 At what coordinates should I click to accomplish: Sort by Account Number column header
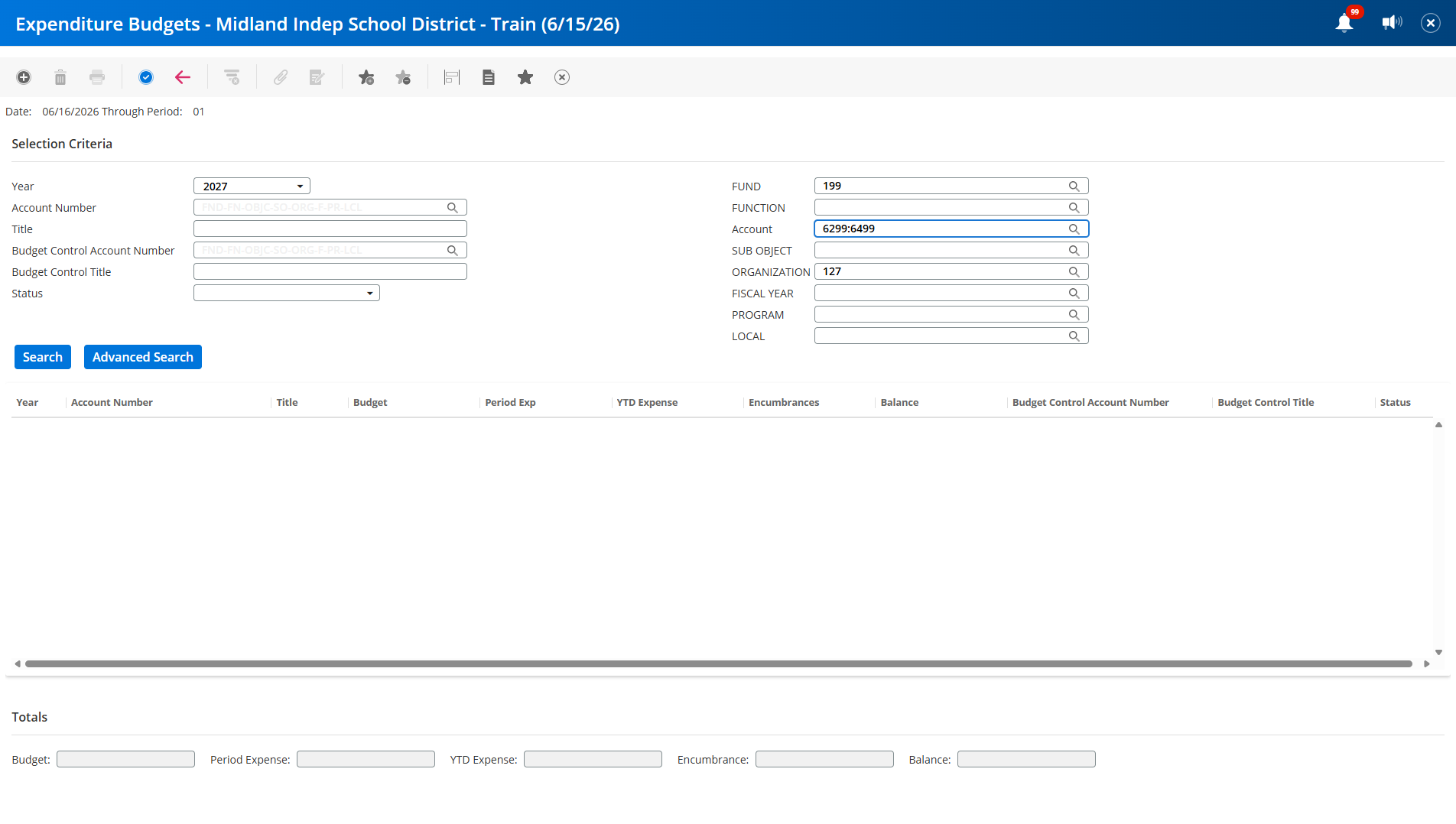[x=112, y=402]
